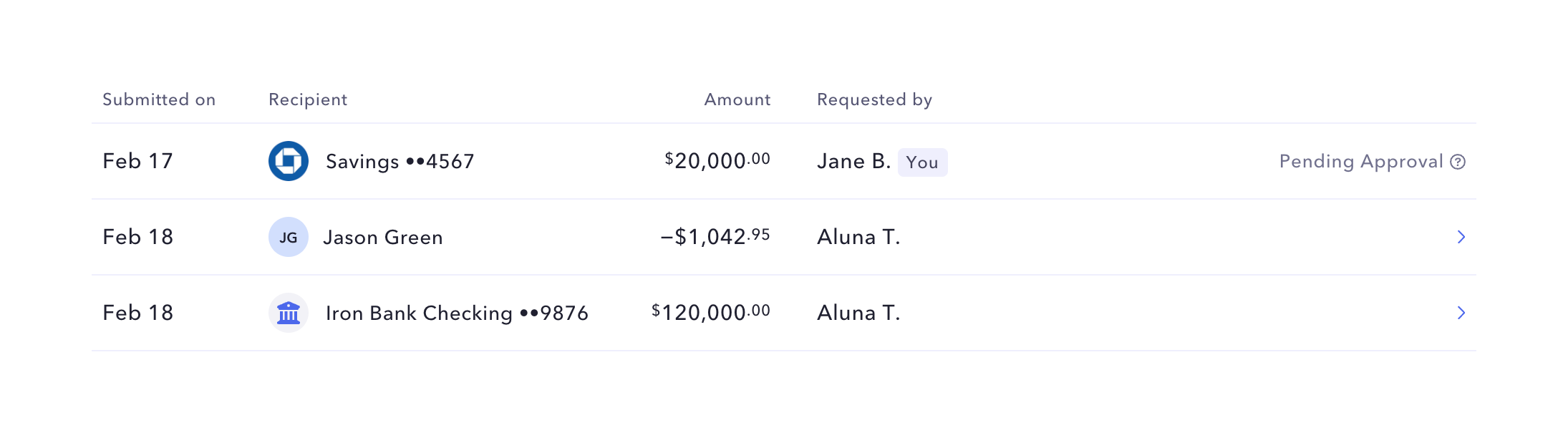1568x443 pixels.
Task: Select the −$1,042.95 amount
Action: click(715, 237)
